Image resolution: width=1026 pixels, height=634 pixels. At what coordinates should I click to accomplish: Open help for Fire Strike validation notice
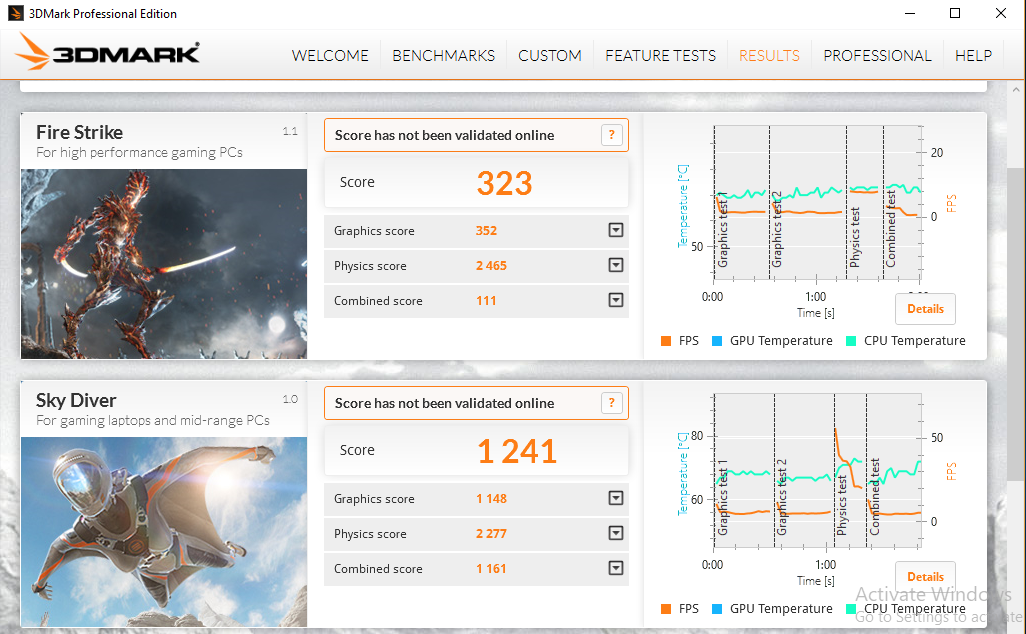pos(611,135)
